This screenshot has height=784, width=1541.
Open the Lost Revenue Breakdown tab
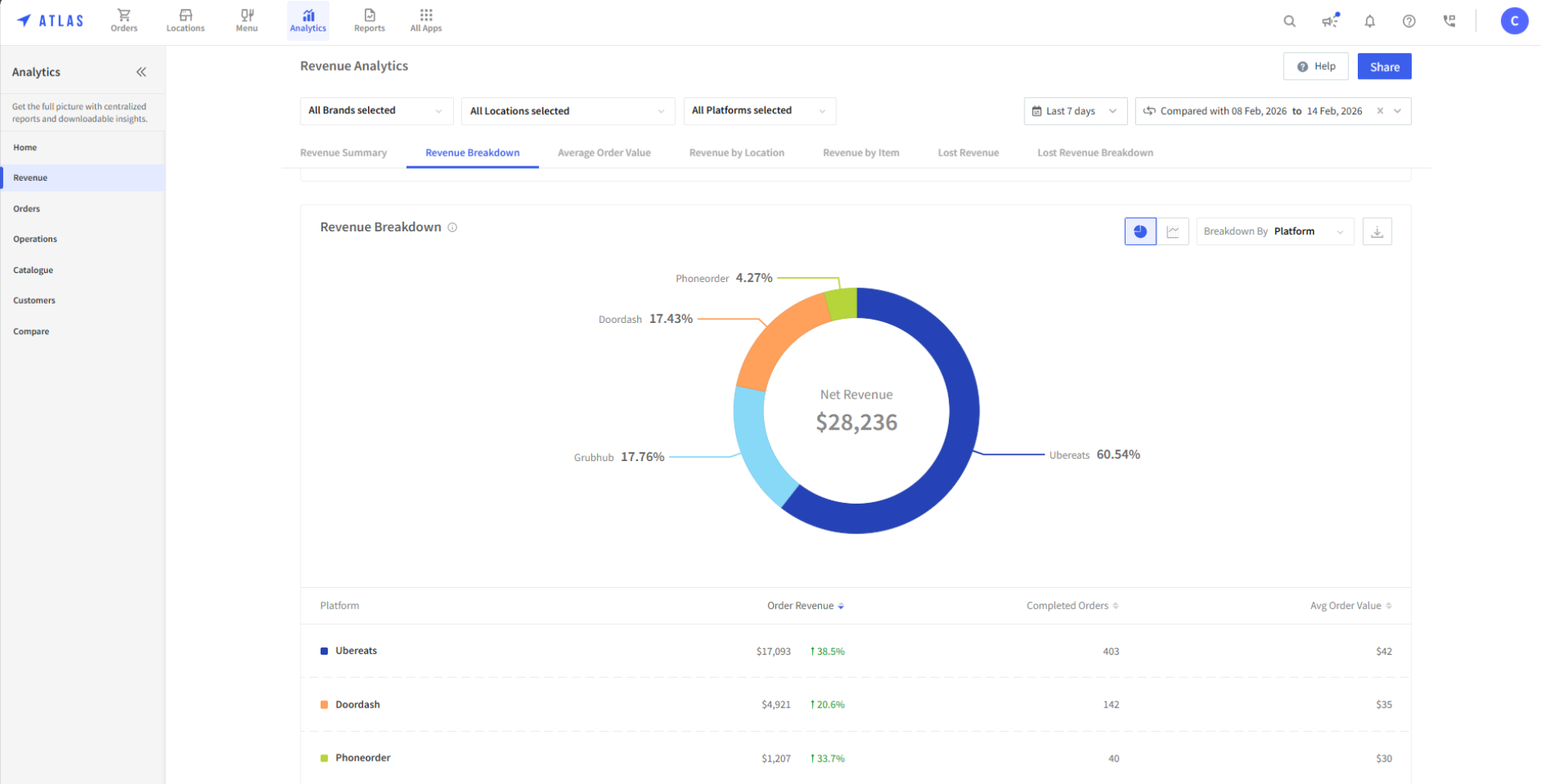pyautogui.click(x=1095, y=153)
